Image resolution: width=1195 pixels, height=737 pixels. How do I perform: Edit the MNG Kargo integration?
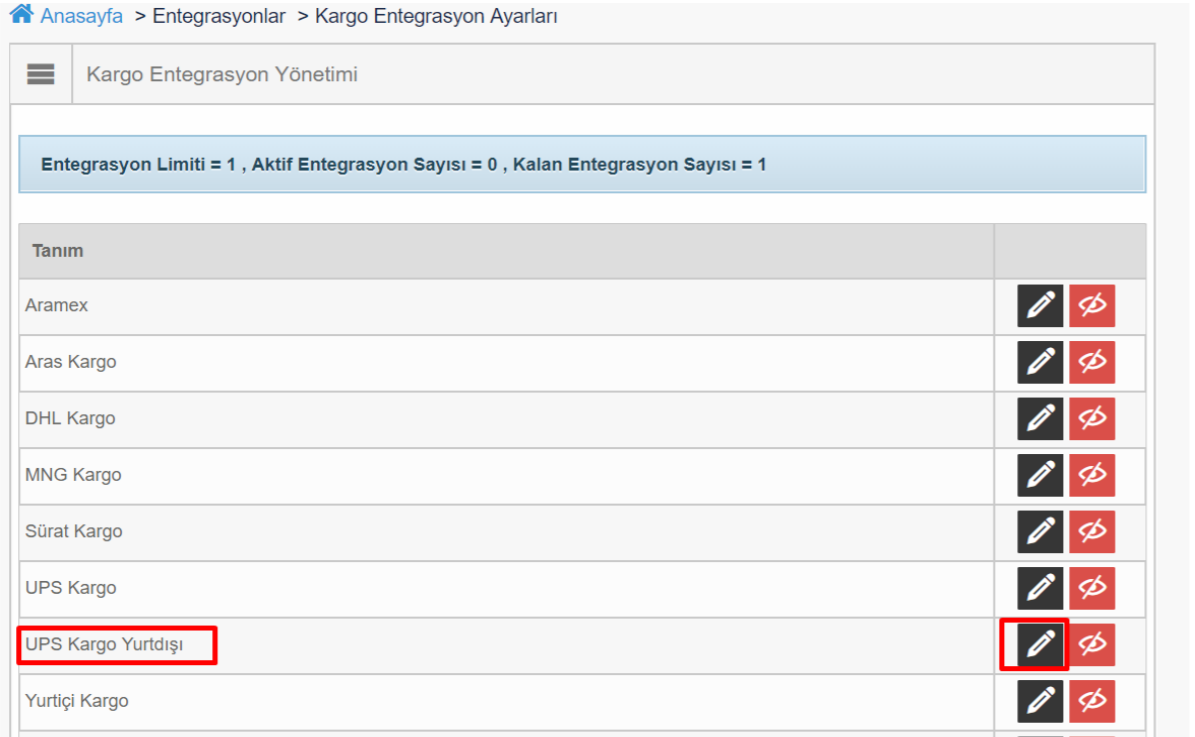(x=1040, y=475)
